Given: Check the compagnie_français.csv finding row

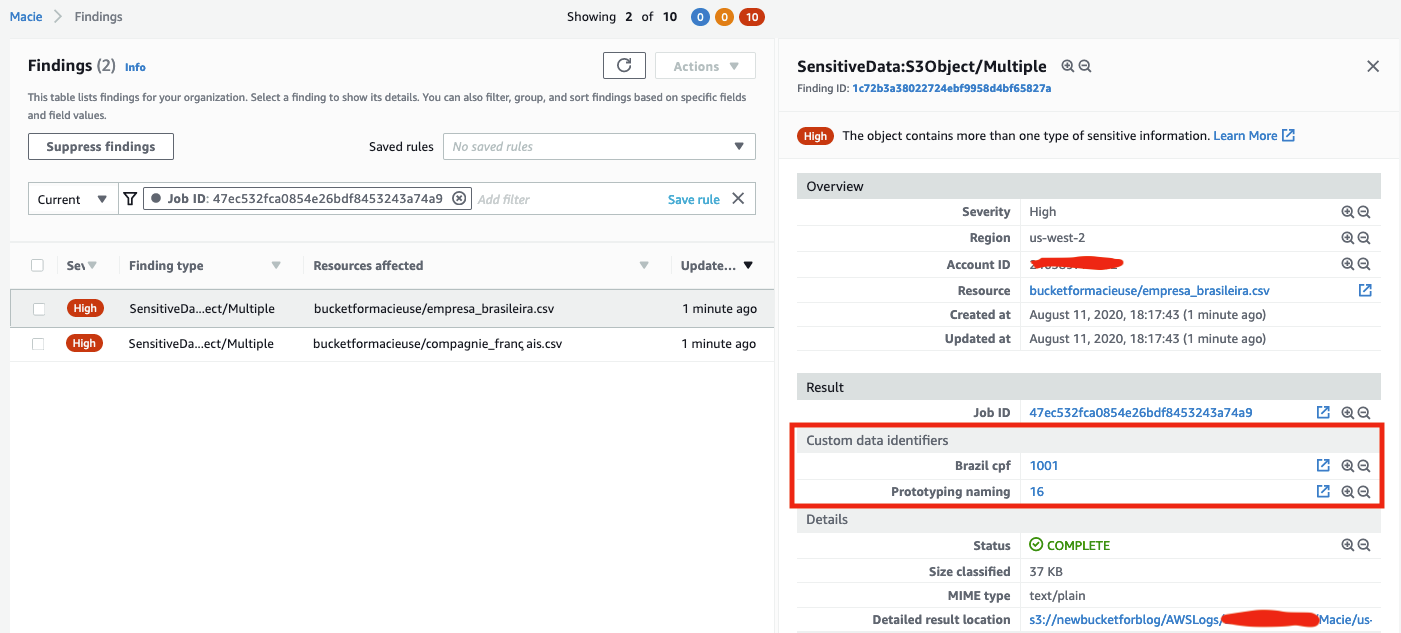Looking at the screenshot, I should (x=38, y=344).
